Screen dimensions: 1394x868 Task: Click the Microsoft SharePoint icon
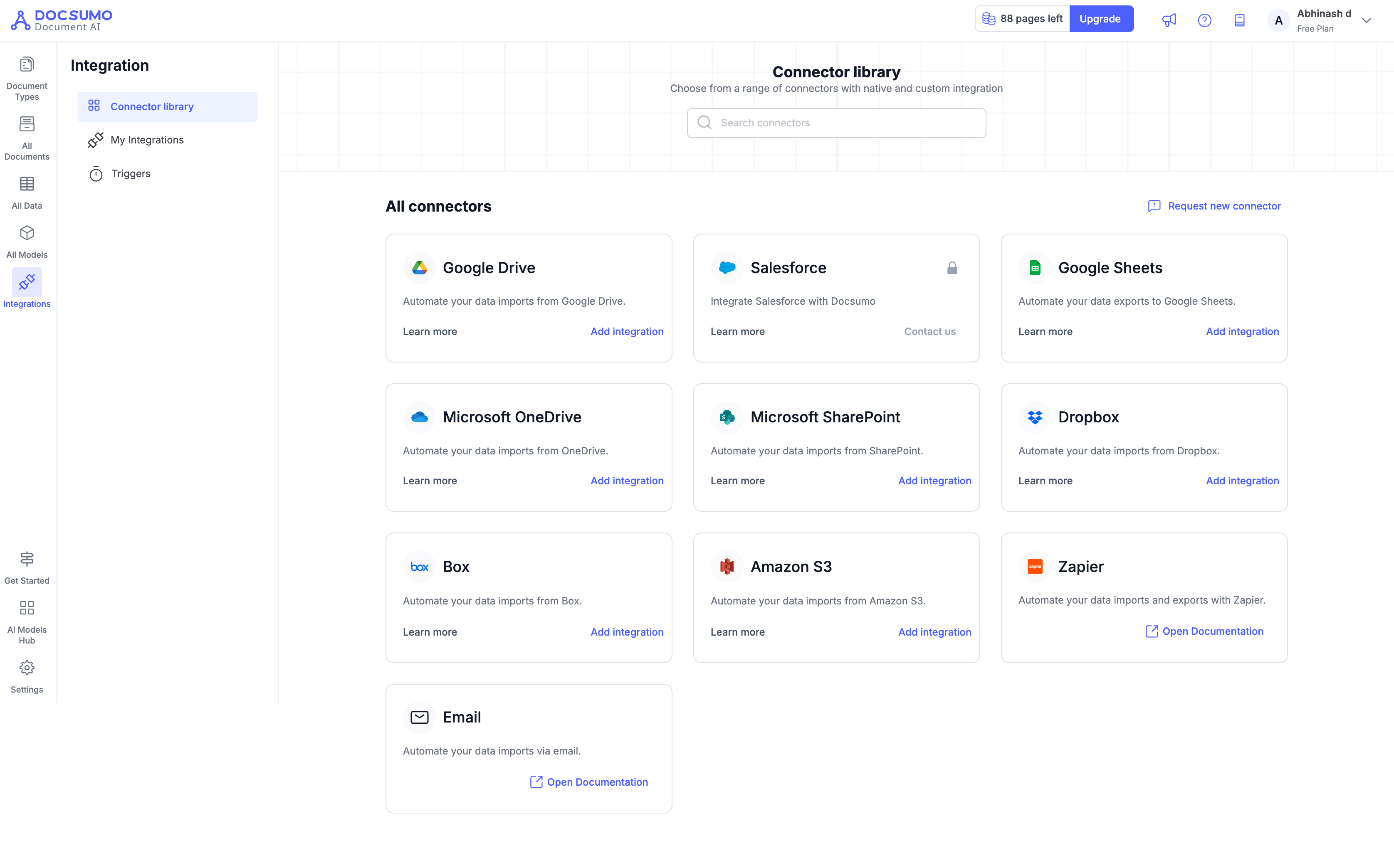point(727,417)
